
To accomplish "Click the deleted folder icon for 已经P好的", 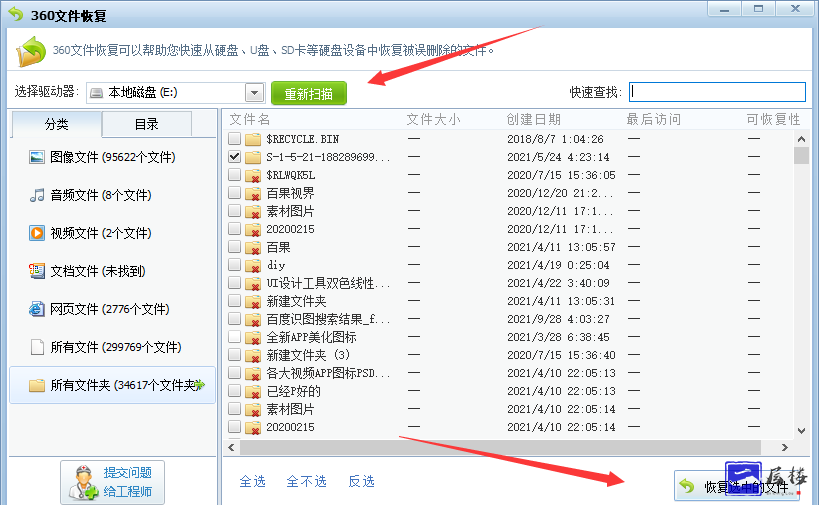I will click(x=253, y=391).
